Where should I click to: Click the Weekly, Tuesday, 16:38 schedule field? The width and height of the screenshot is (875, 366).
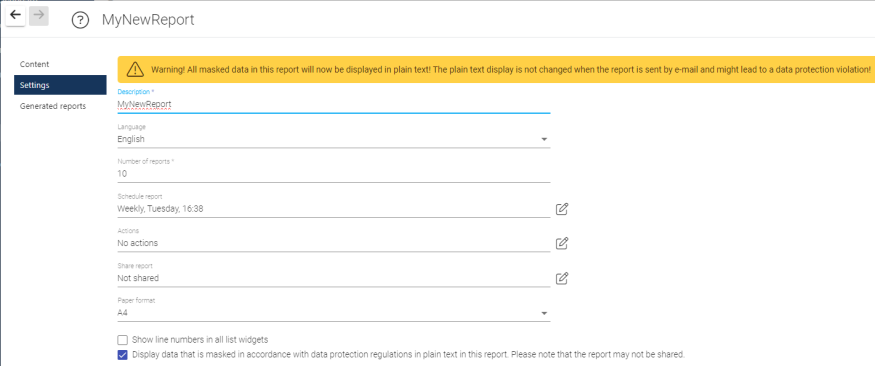334,209
